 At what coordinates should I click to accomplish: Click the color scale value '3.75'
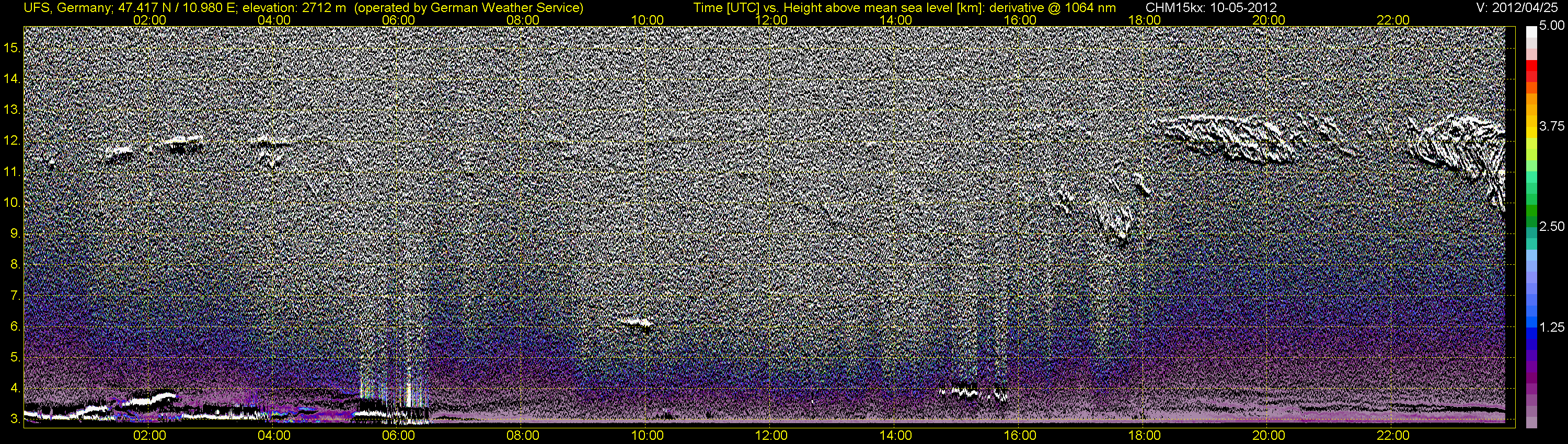click(1552, 126)
